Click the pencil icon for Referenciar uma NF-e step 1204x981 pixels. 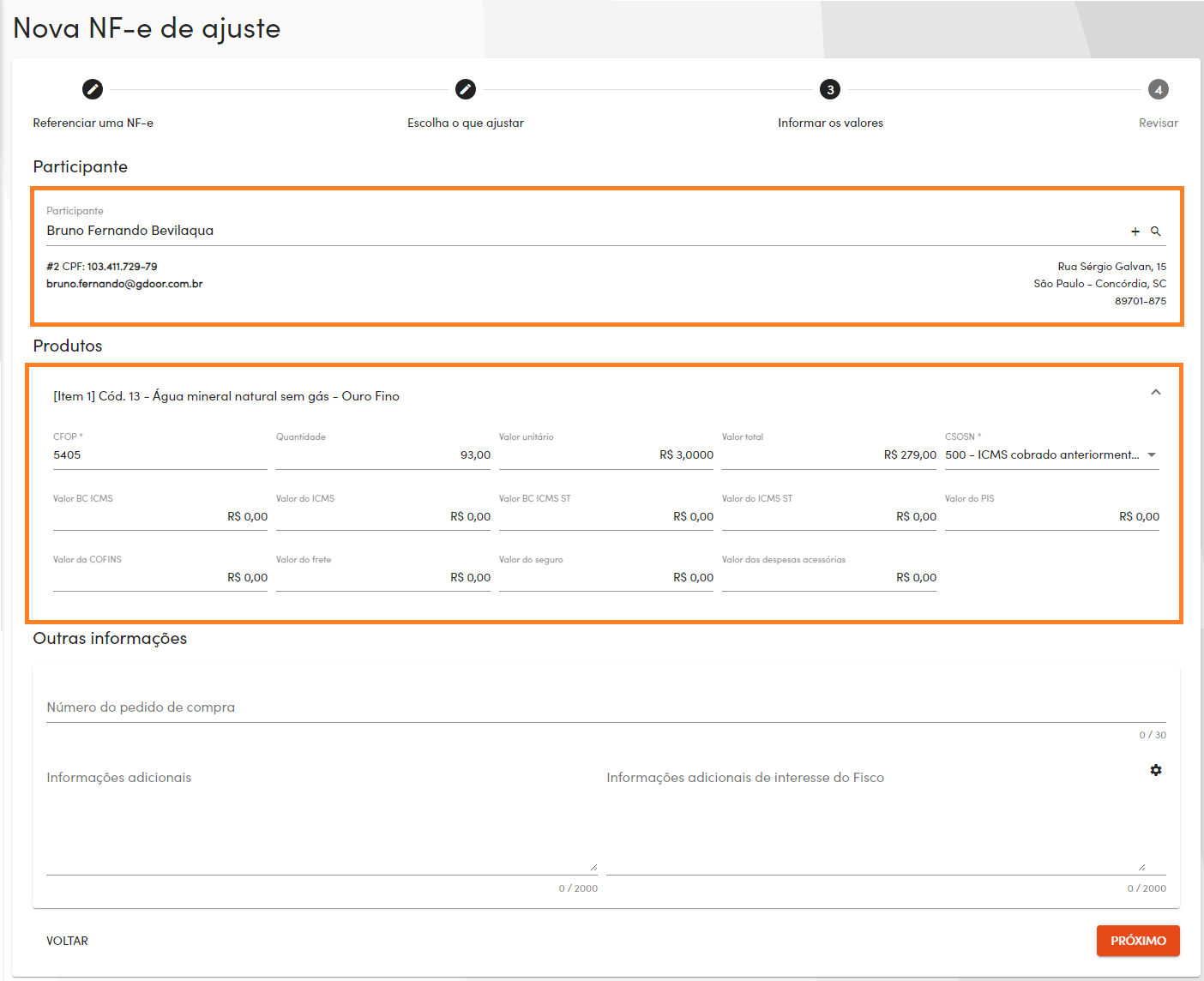[x=93, y=89]
